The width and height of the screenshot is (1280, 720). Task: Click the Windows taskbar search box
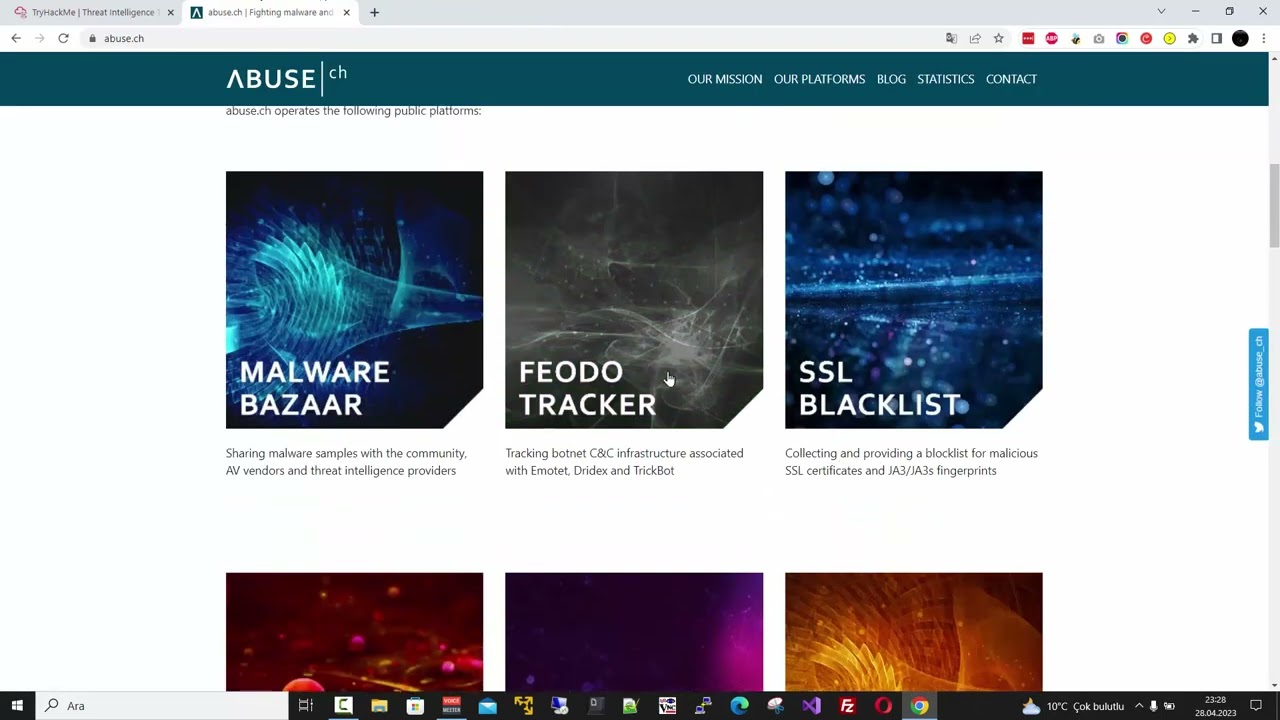160,706
